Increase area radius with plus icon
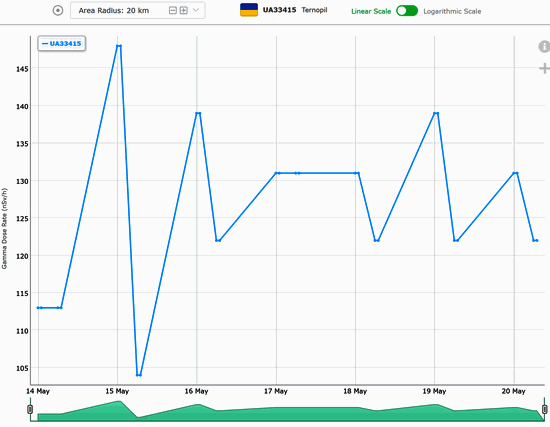550x427 pixels. [183, 11]
